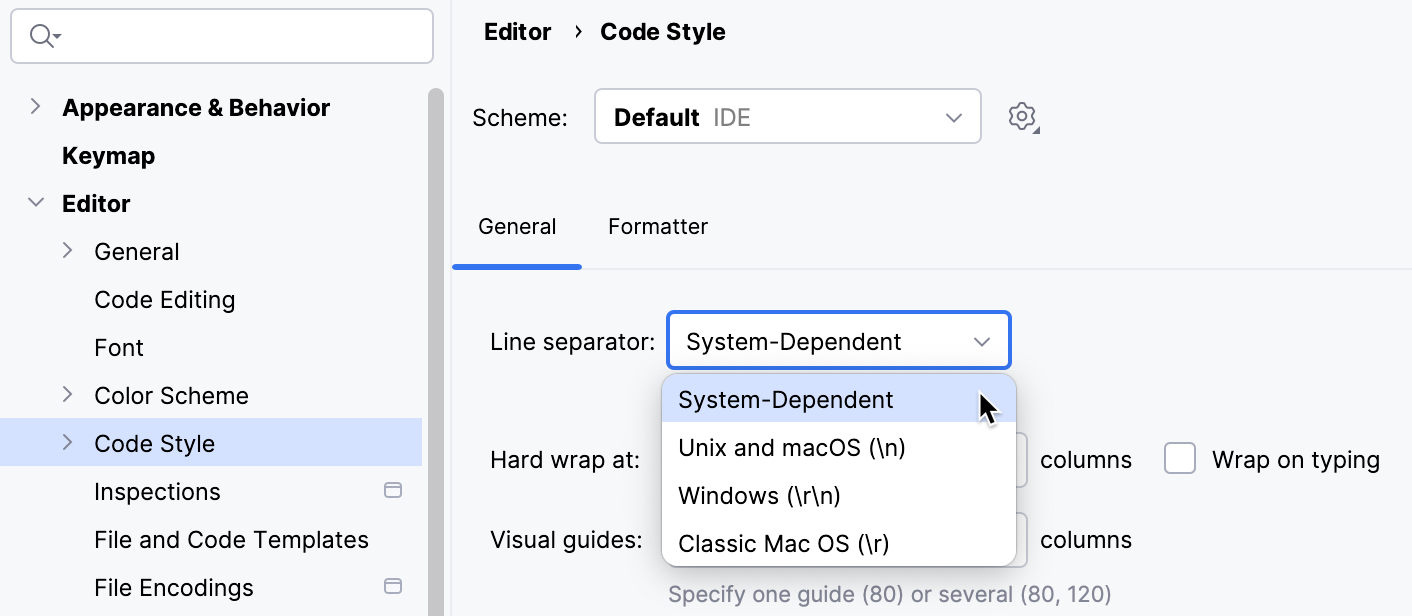Select Classic Mac OS (\r) option

[784, 543]
